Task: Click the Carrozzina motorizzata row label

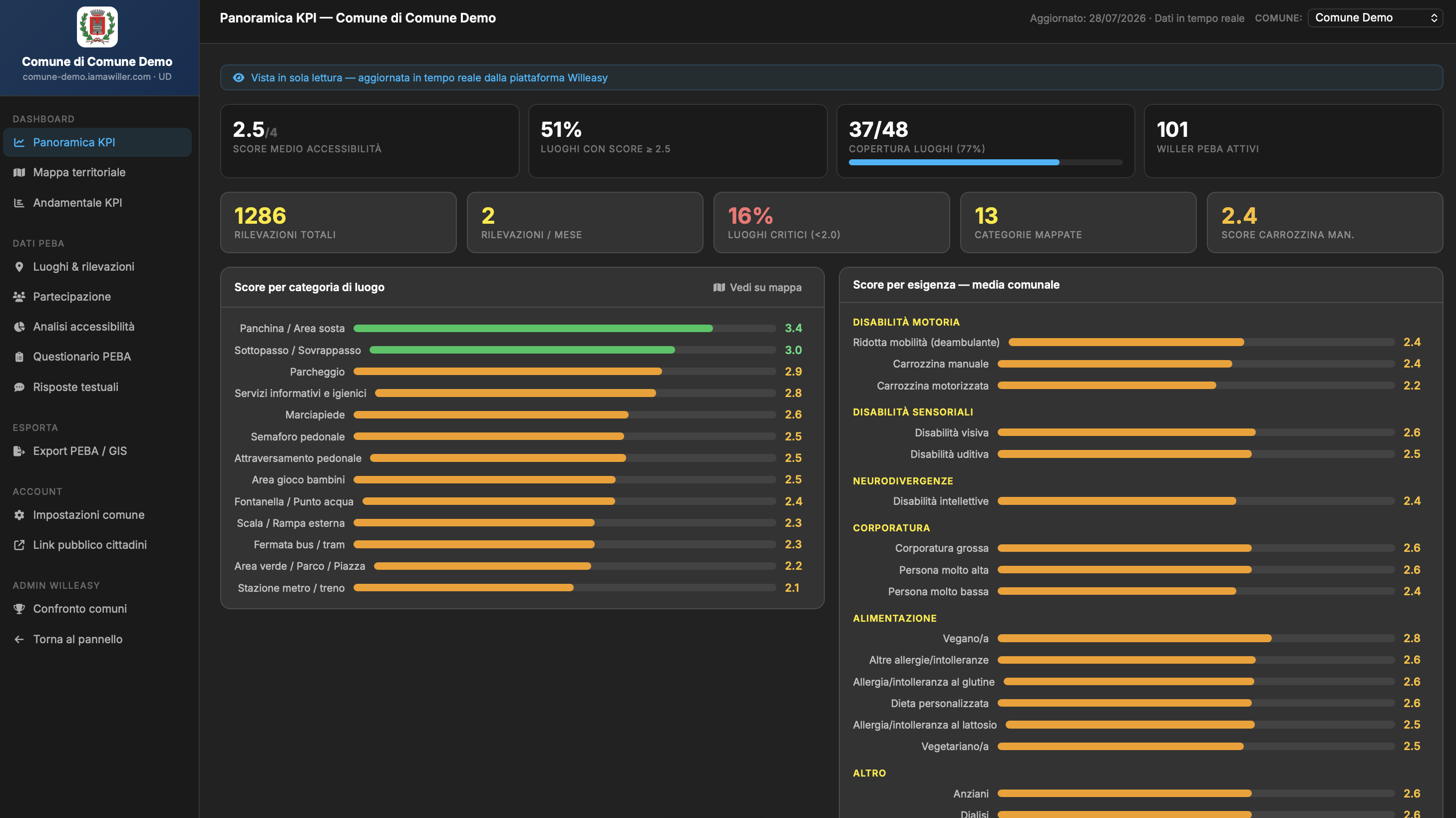Action: pos(933,386)
